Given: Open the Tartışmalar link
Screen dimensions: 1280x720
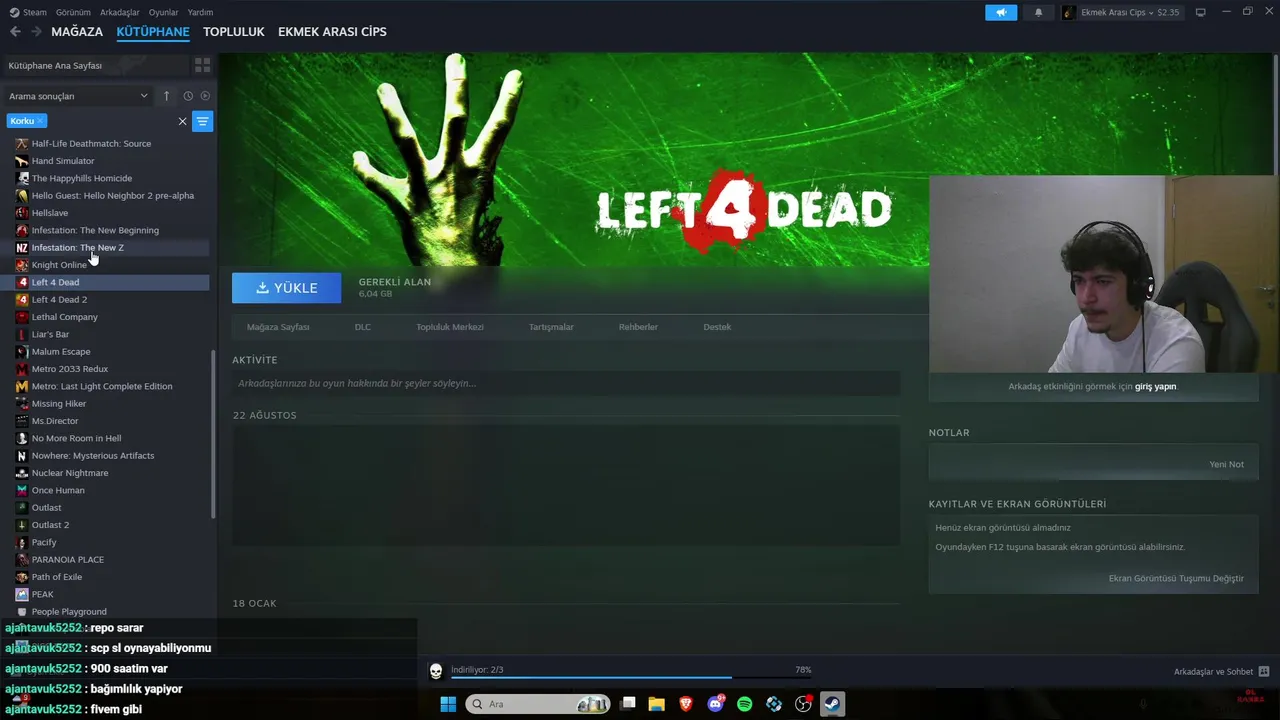Looking at the screenshot, I should 551,327.
